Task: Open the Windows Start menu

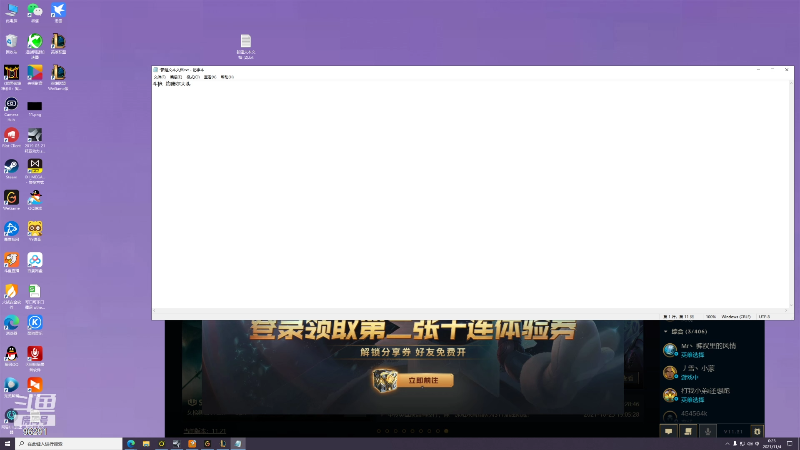Action: pyautogui.click(x=7, y=444)
